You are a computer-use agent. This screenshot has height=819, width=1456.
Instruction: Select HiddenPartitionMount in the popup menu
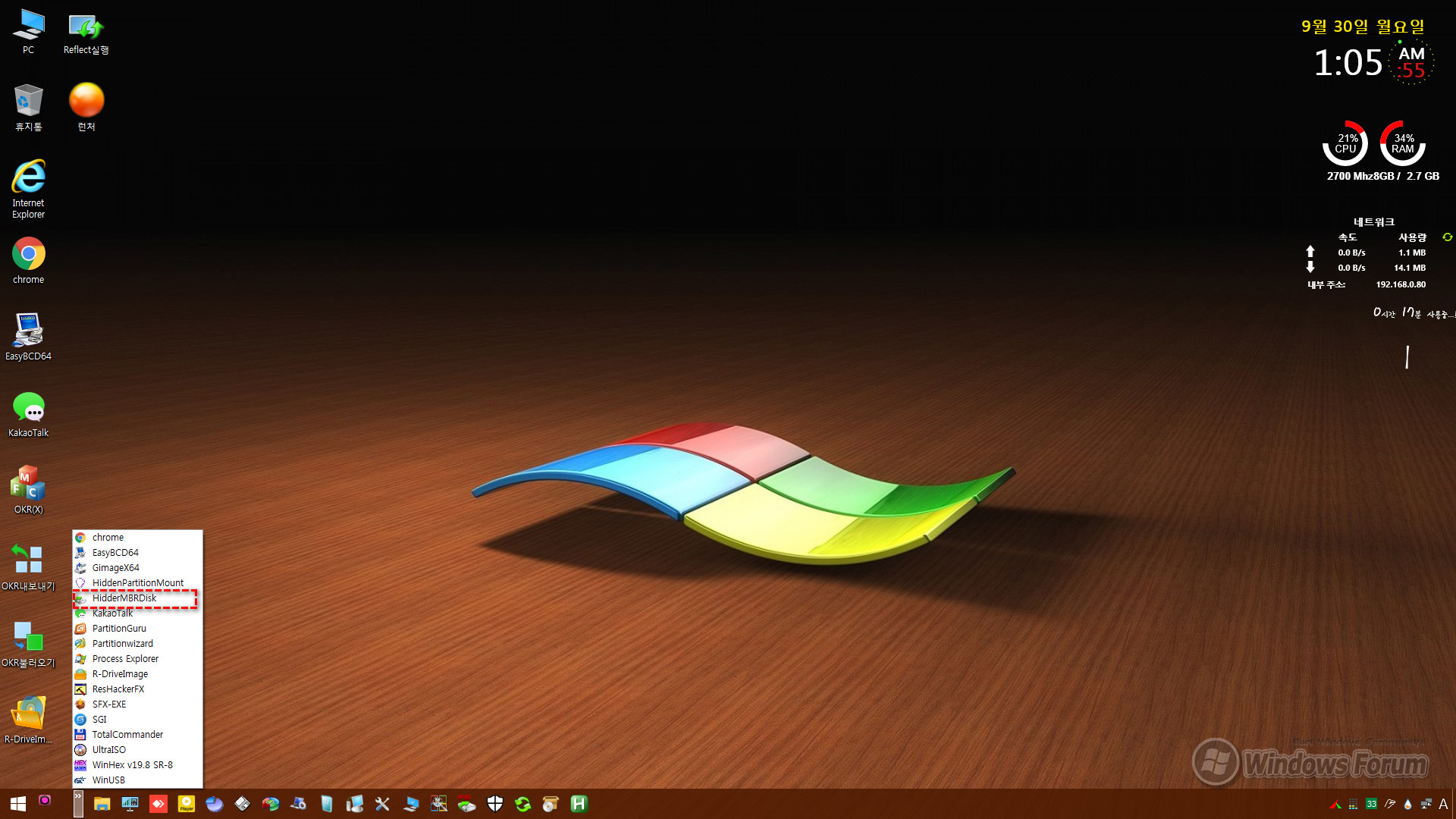tap(137, 583)
